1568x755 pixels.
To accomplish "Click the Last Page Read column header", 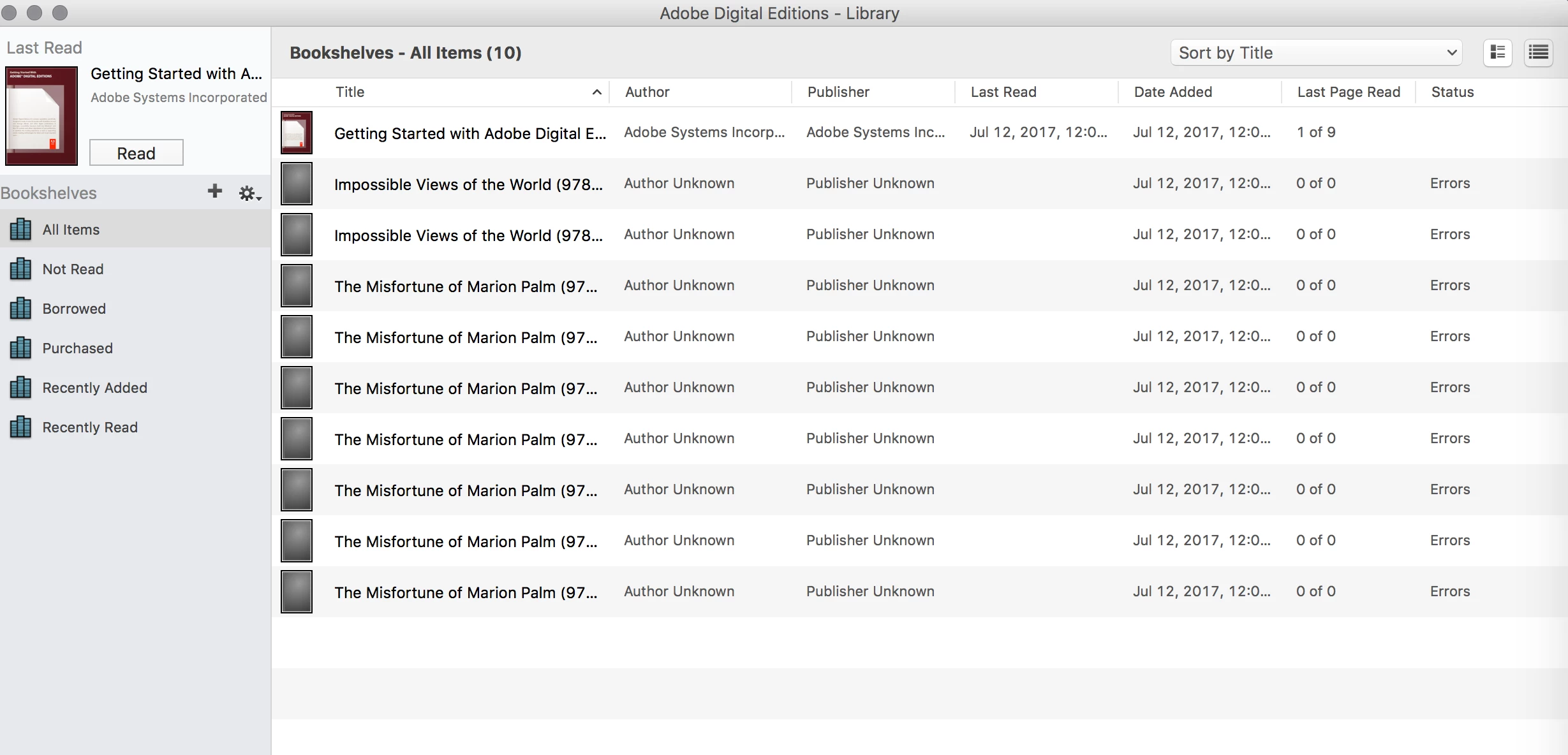I will pyautogui.click(x=1348, y=92).
